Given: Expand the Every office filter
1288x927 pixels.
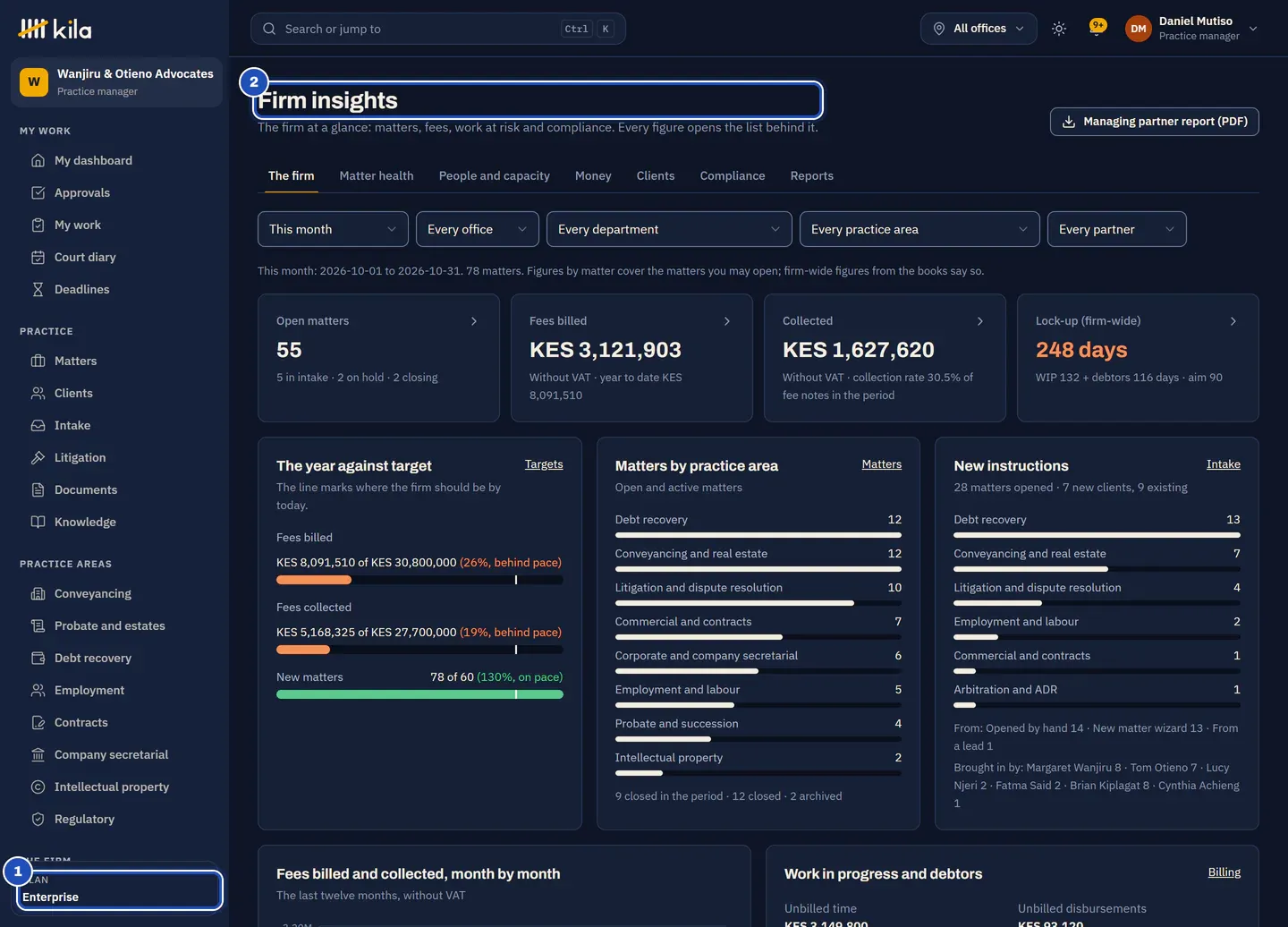Looking at the screenshot, I should click(478, 229).
